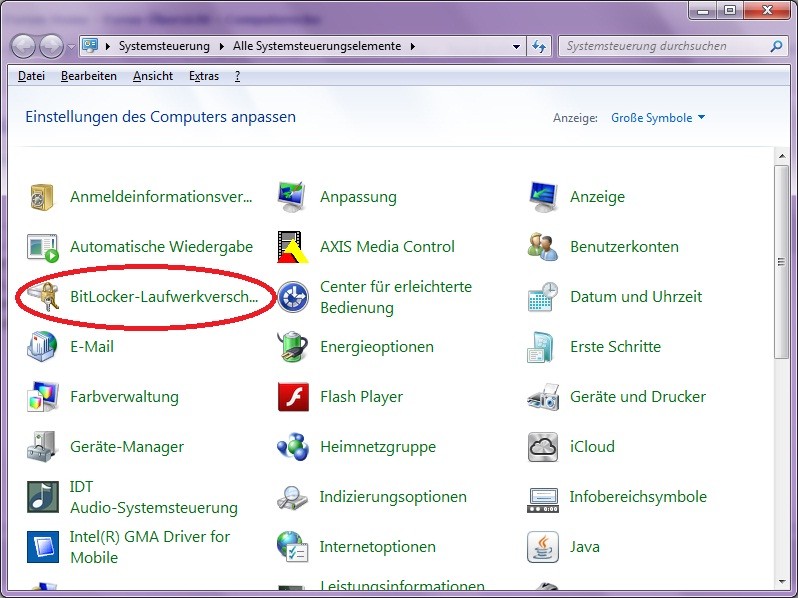This screenshot has width=798, height=598.
Task: Open the Internetoptionen link
Action: 377,547
